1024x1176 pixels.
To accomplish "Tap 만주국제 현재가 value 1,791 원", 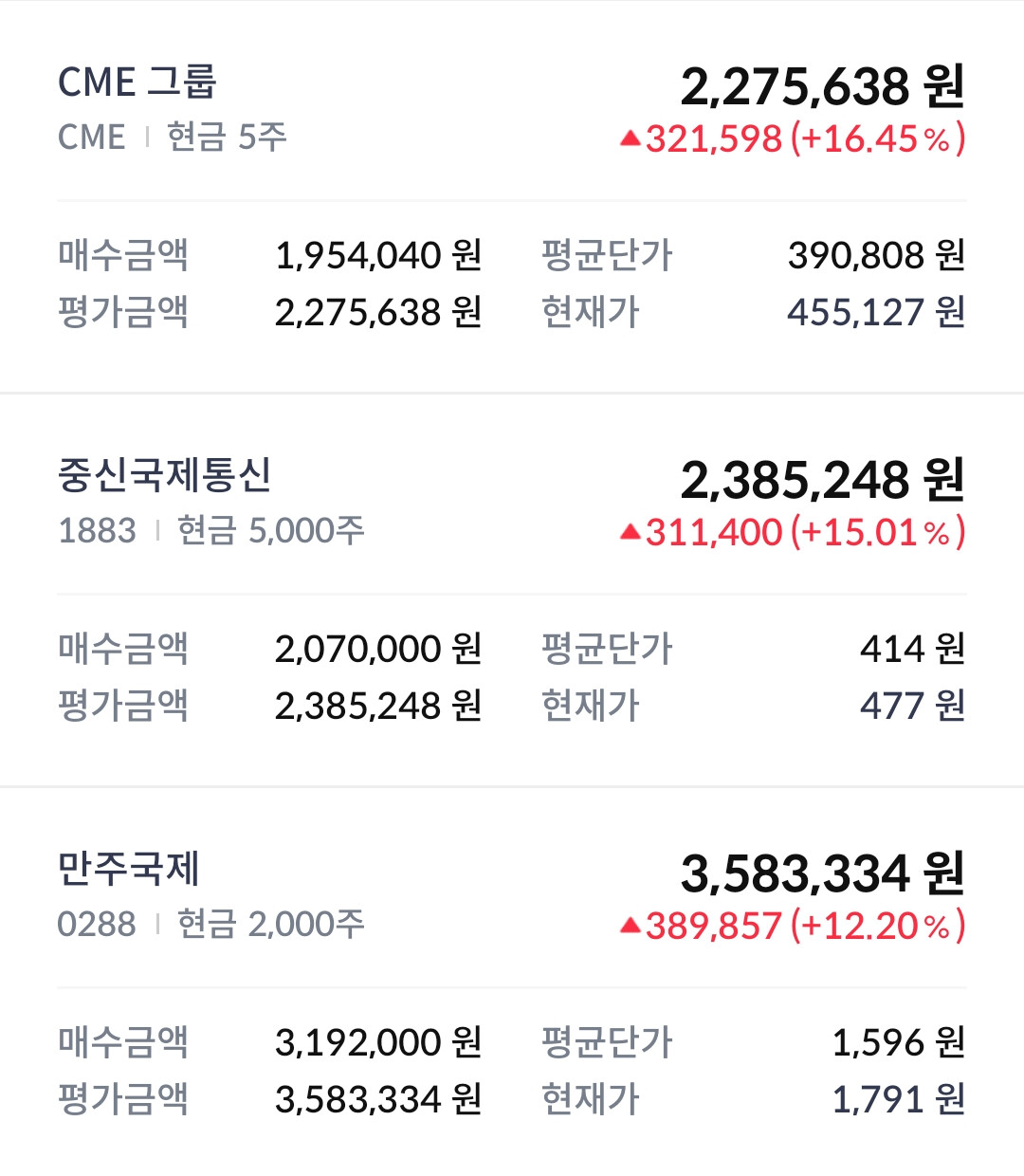I will point(898,1100).
